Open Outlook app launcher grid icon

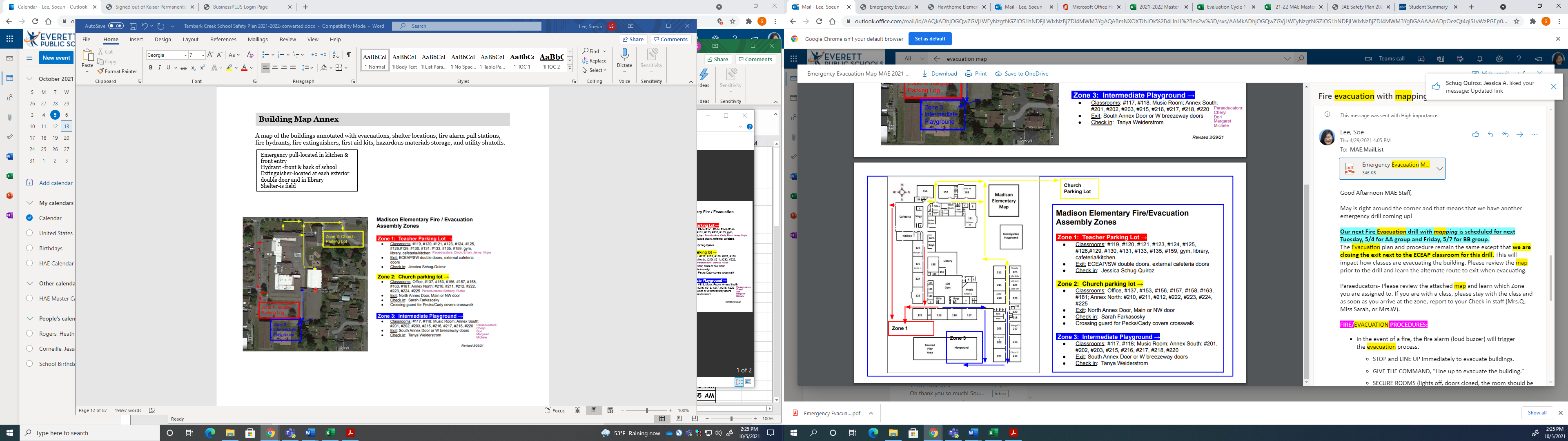pyautogui.click(x=10, y=38)
